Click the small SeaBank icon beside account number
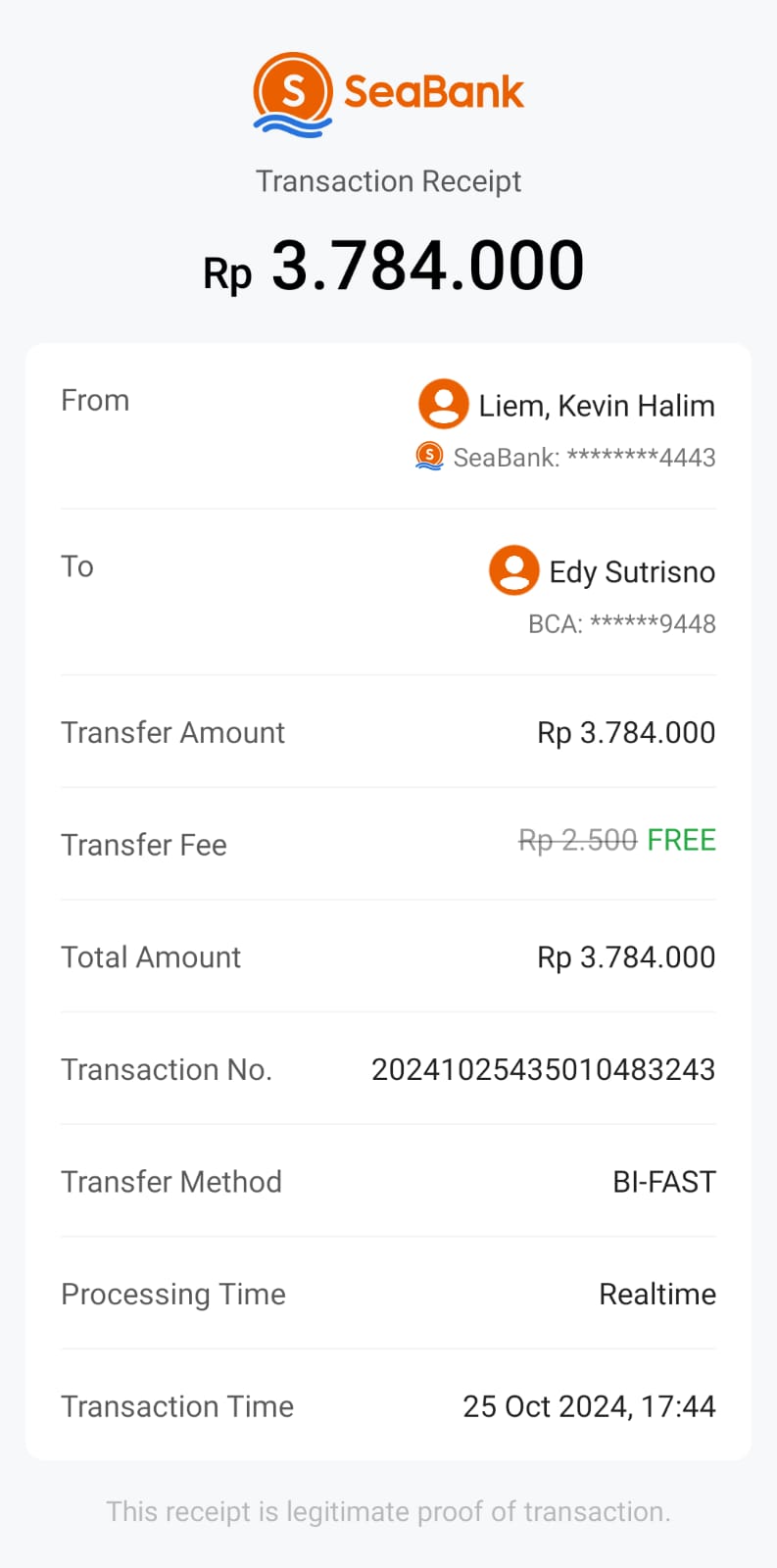 [x=429, y=456]
